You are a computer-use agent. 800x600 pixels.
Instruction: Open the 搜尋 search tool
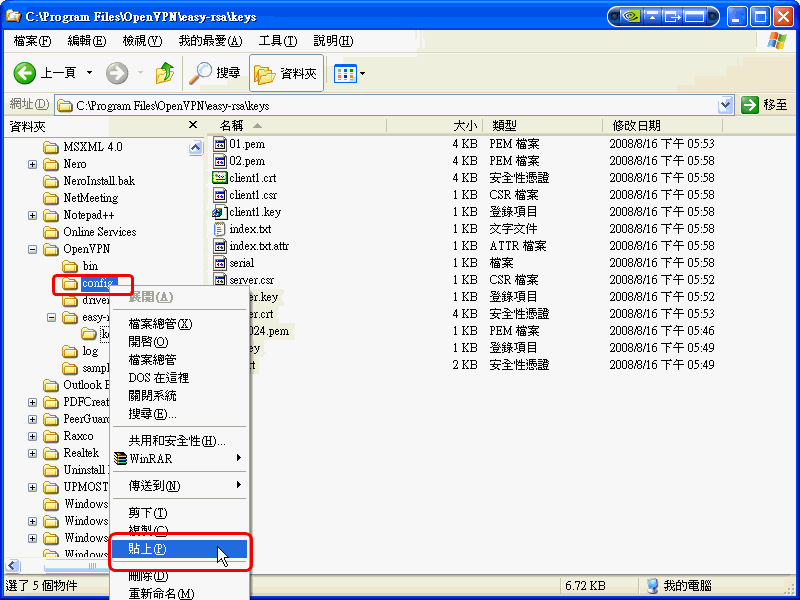pyautogui.click(x=214, y=73)
